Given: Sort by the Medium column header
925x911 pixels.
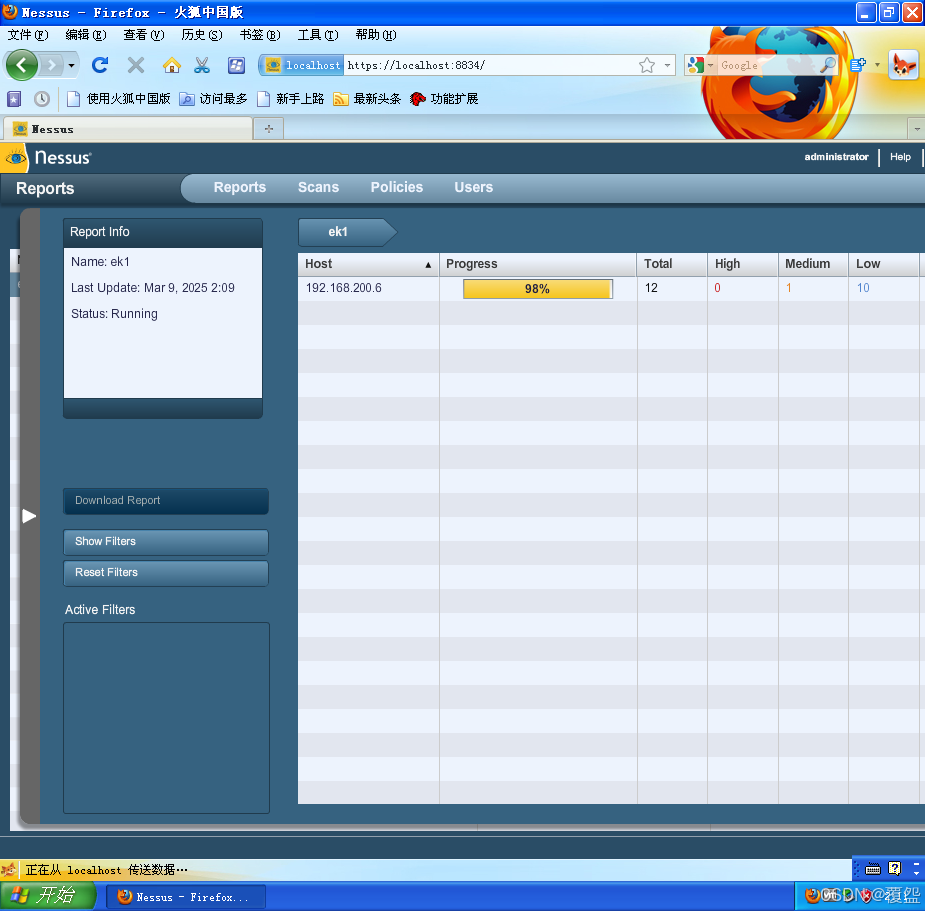Looking at the screenshot, I should [x=814, y=264].
